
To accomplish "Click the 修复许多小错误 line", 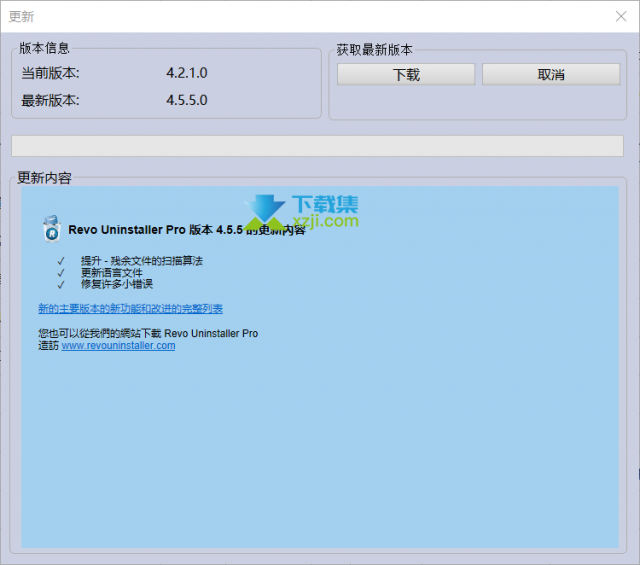I will pos(117,284).
